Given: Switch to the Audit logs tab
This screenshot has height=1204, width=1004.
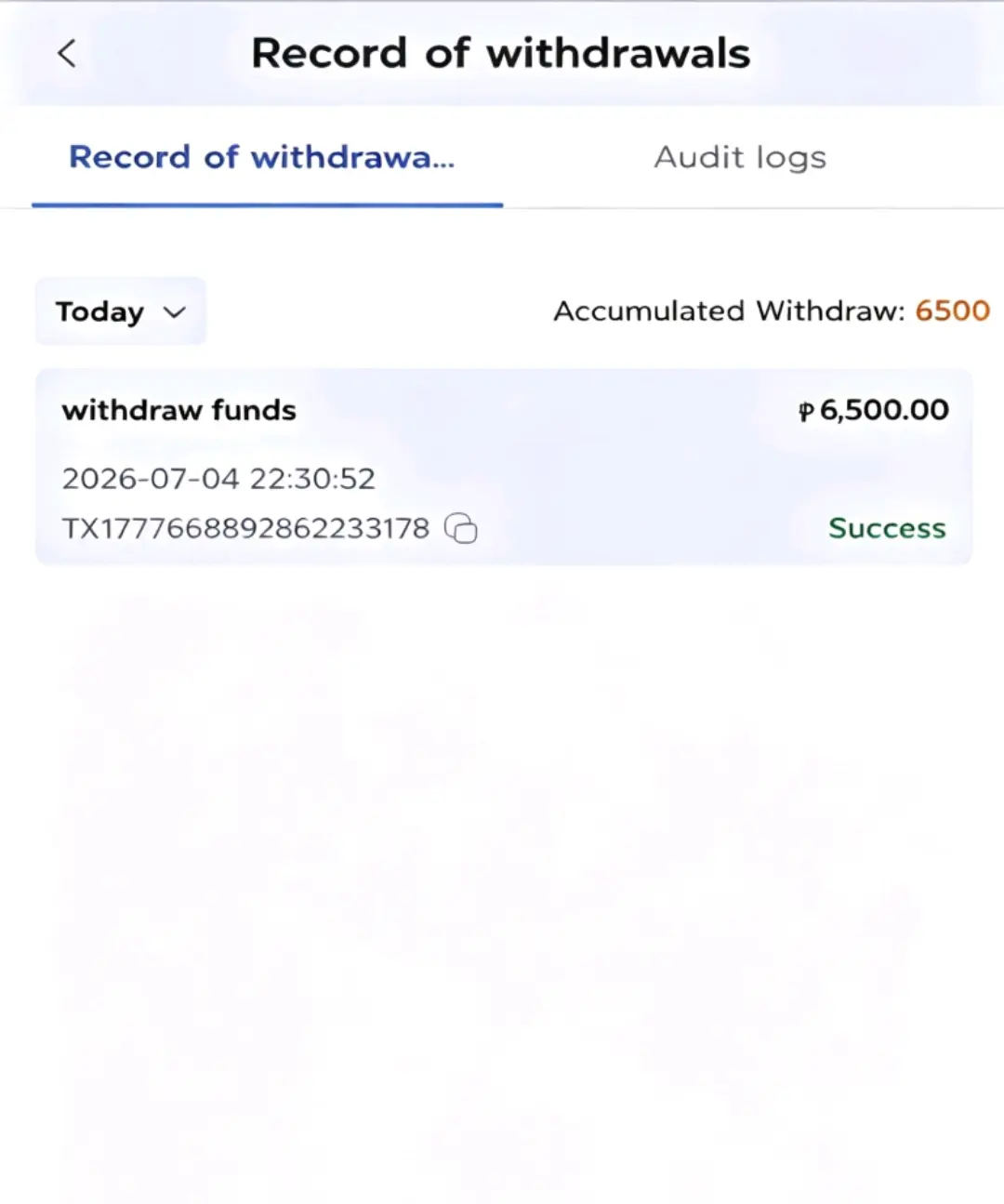Looking at the screenshot, I should (x=740, y=157).
